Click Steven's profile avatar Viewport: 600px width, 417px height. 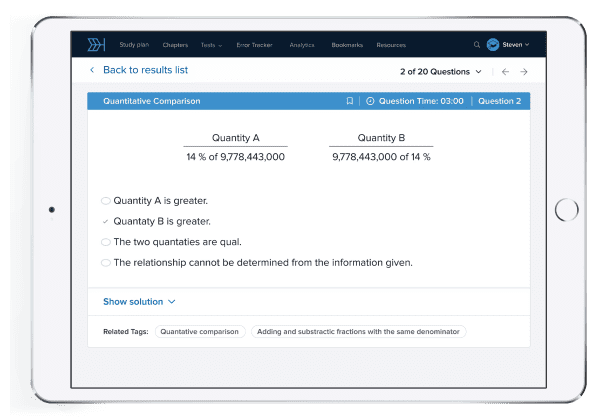pyautogui.click(x=492, y=45)
